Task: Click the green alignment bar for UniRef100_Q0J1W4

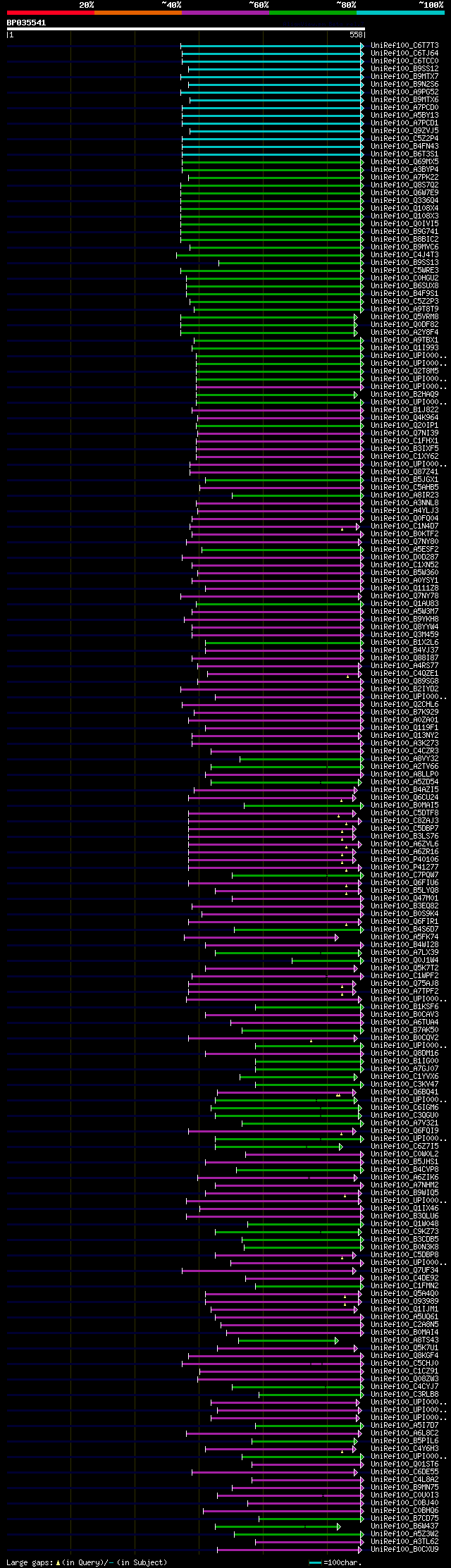Action: (328, 960)
